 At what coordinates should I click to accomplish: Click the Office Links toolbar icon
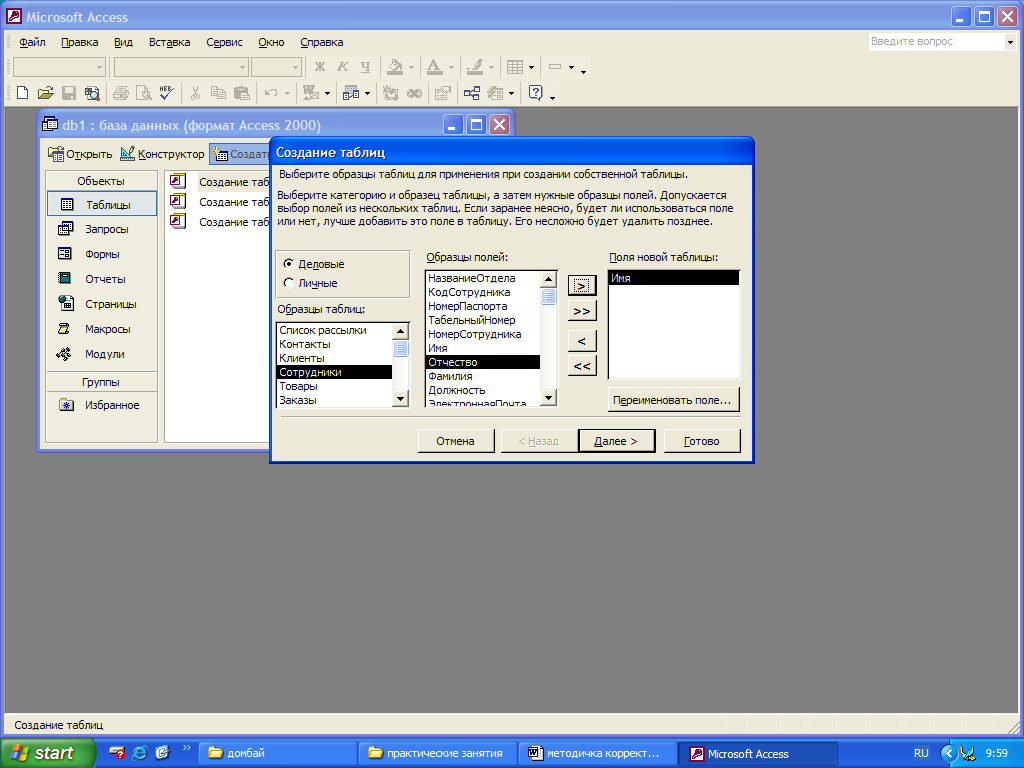pos(311,93)
